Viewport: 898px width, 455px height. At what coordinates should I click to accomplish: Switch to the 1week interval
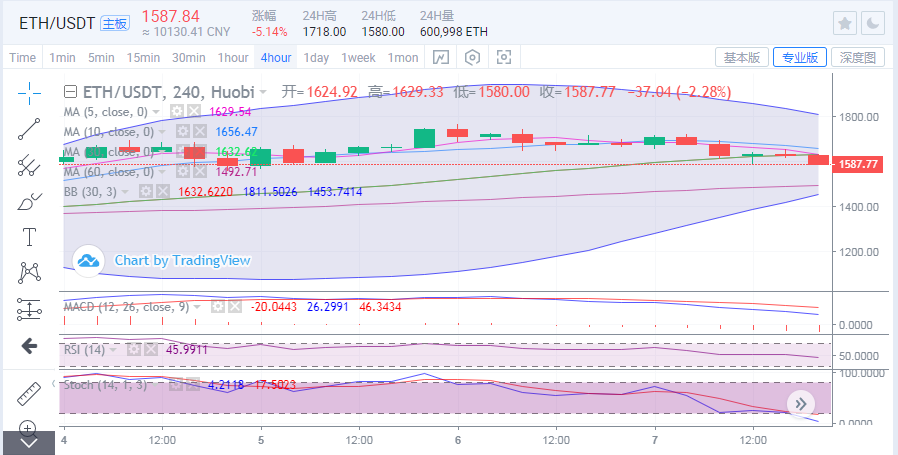[358, 57]
